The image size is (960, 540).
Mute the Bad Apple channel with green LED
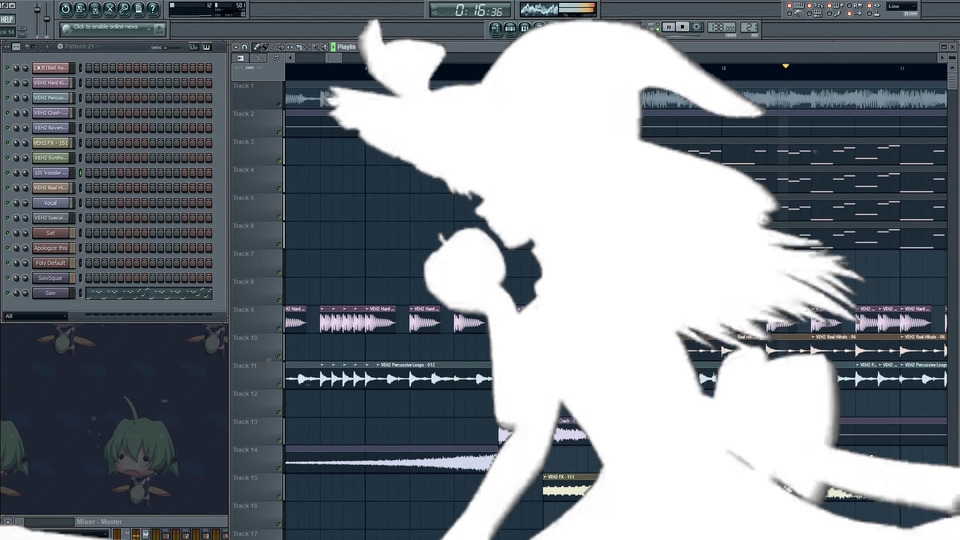(x=8, y=68)
